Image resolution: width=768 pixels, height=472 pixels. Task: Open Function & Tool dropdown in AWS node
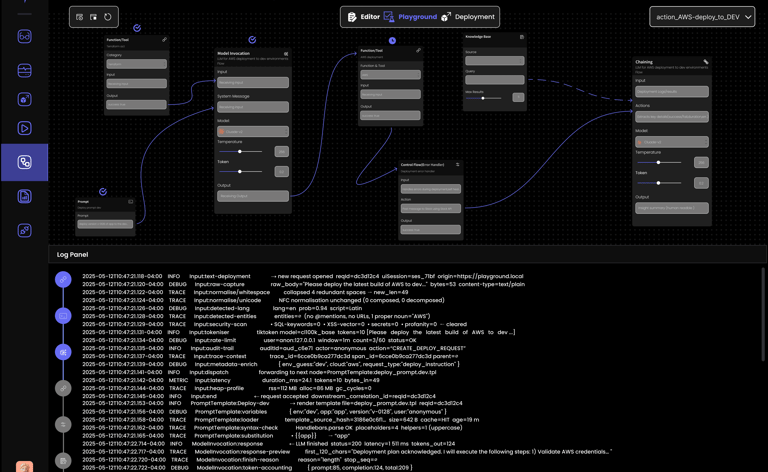pos(390,74)
